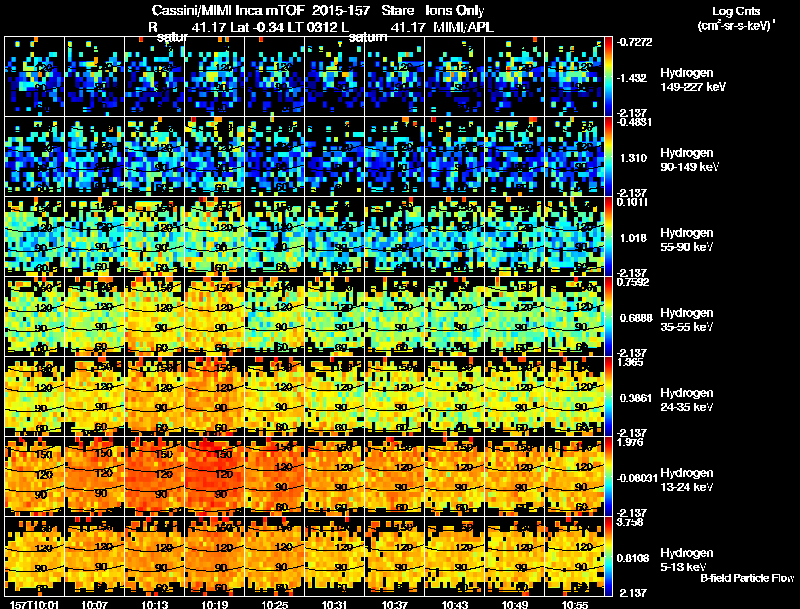800x609 pixels.
Task: Click the color bar beside the 35-55 keV row
Action: point(608,317)
